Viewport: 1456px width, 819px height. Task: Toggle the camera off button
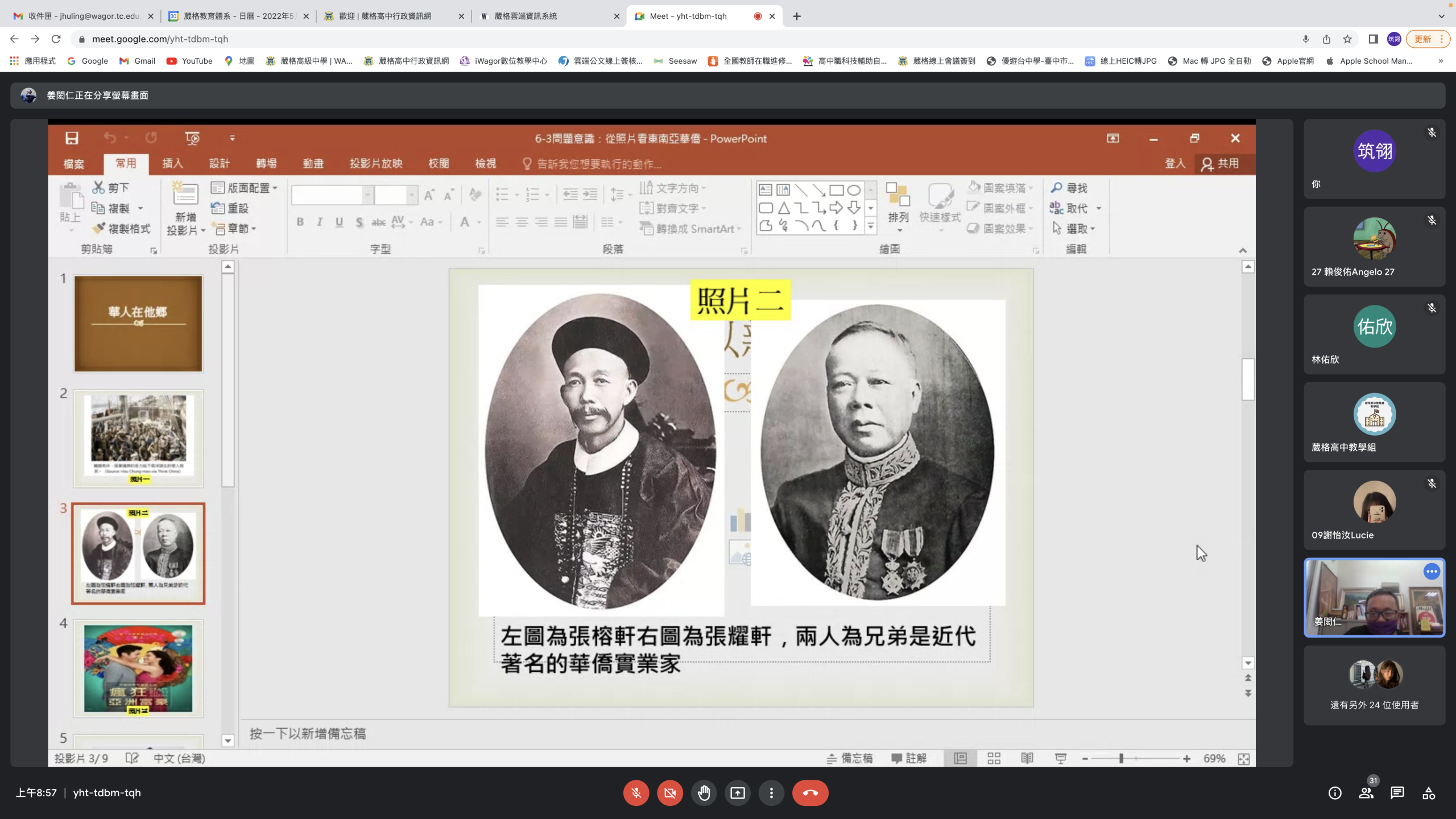point(670,793)
